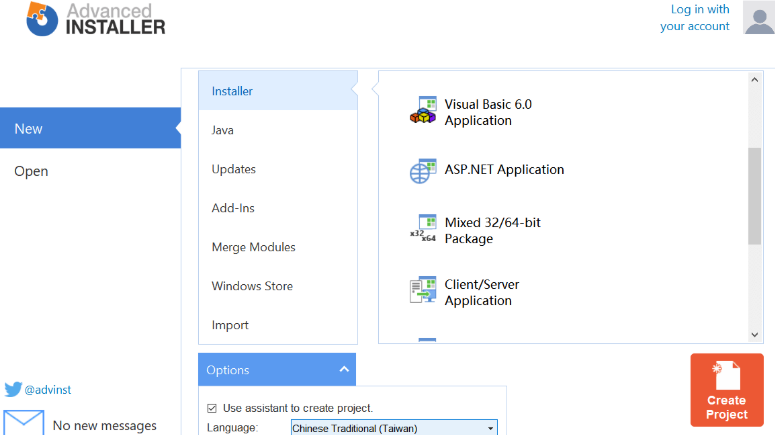This screenshot has width=775, height=435.
Task: Select Client/Server Application label
Action: point(481,292)
